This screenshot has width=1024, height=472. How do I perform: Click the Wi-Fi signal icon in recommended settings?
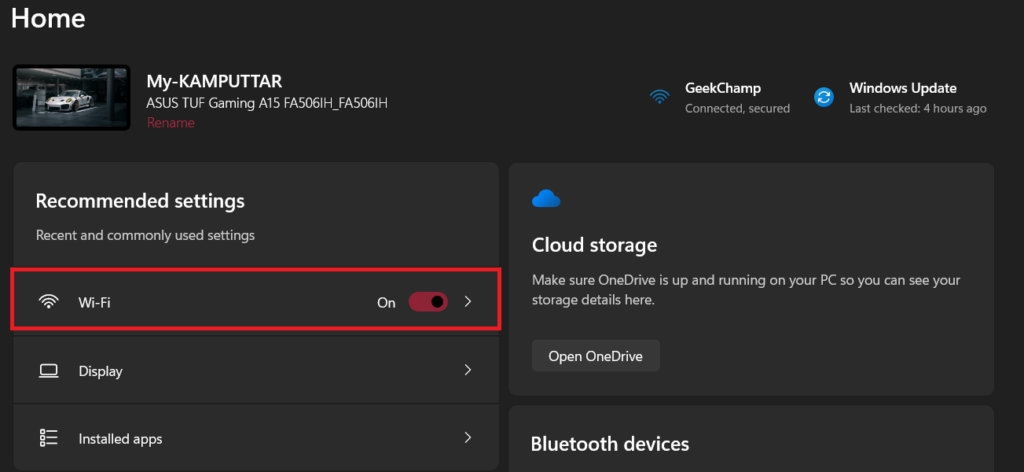(x=48, y=302)
